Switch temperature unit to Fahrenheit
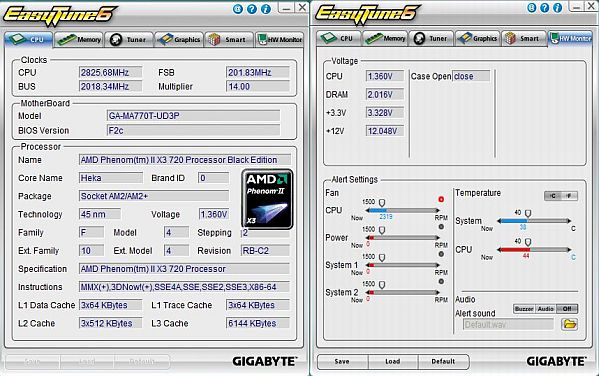The height and width of the screenshot is (376, 599). tap(569, 196)
